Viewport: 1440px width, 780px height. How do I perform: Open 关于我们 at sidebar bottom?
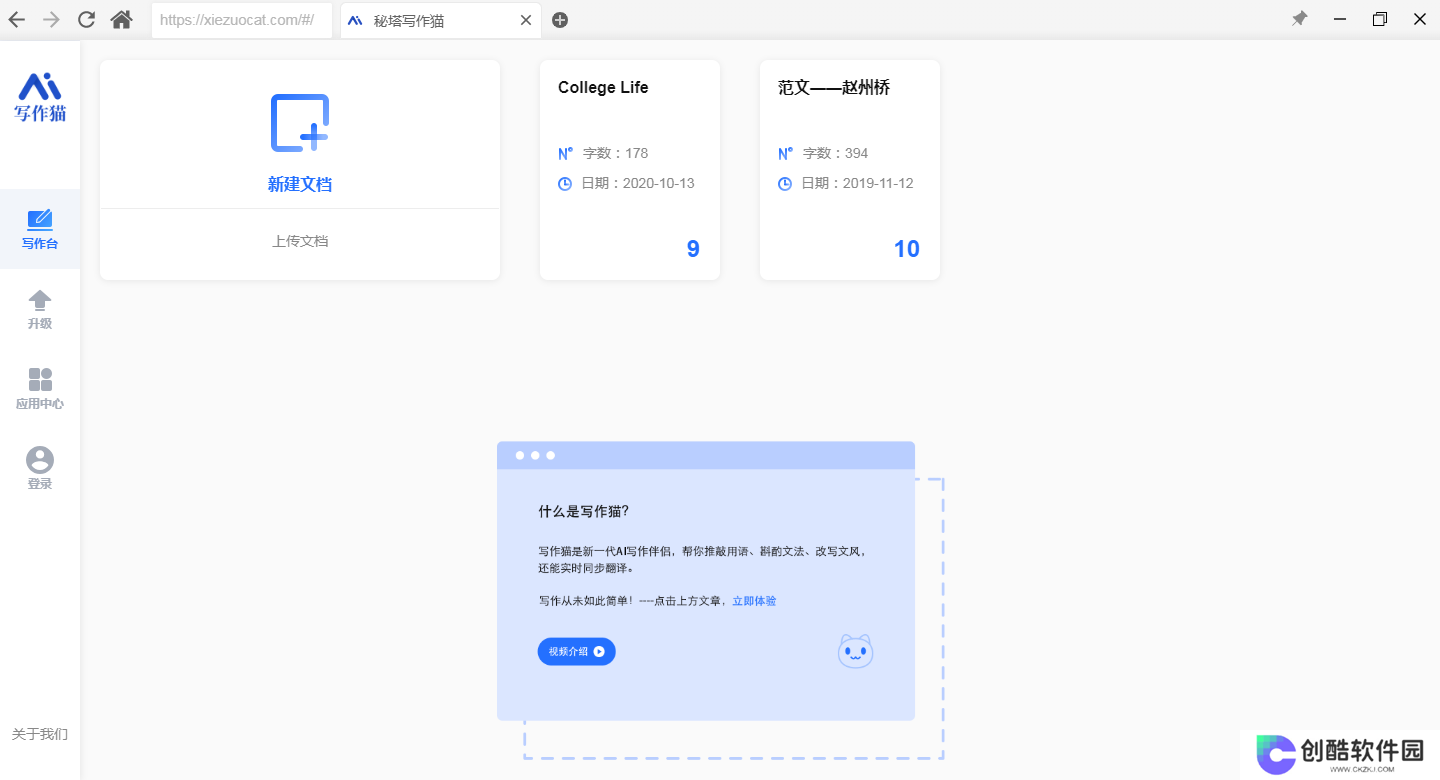click(40, 734)
